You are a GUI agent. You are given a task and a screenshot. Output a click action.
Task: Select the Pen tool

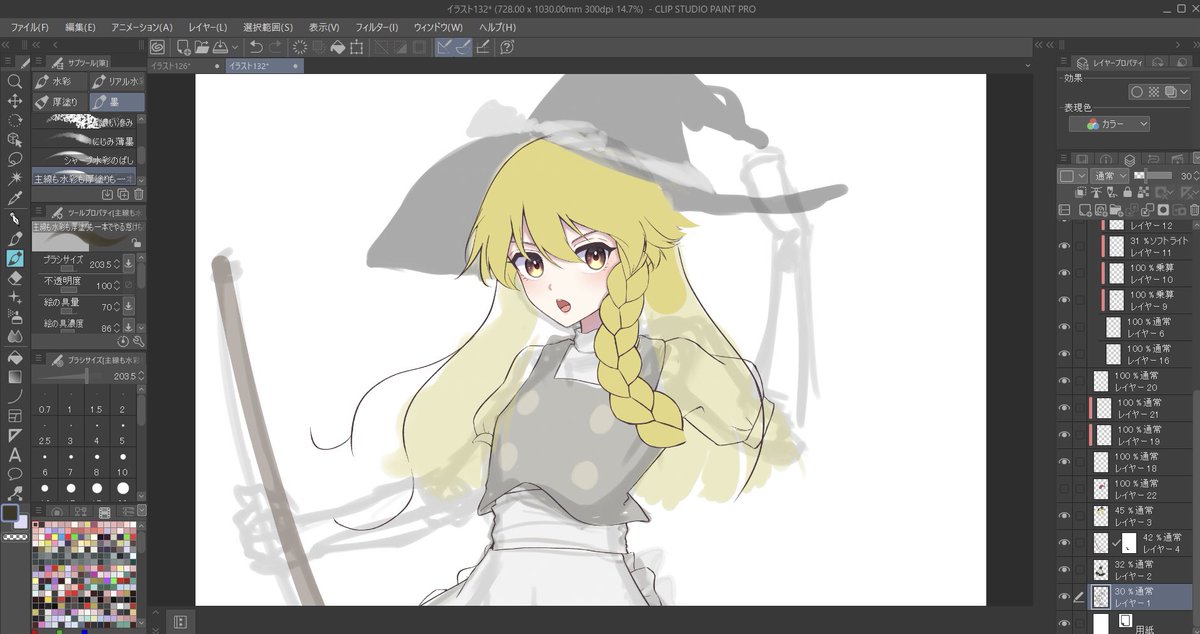[15, 218]
